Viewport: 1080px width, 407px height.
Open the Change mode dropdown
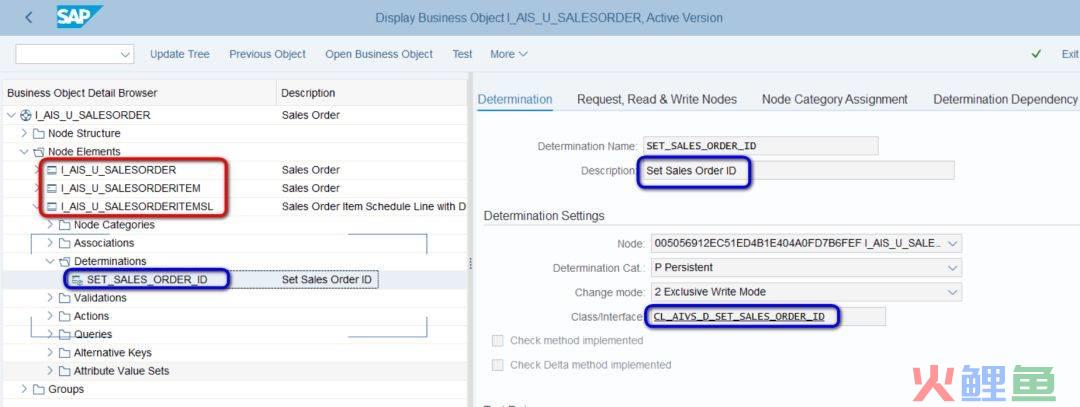click(x=953, y=292)
